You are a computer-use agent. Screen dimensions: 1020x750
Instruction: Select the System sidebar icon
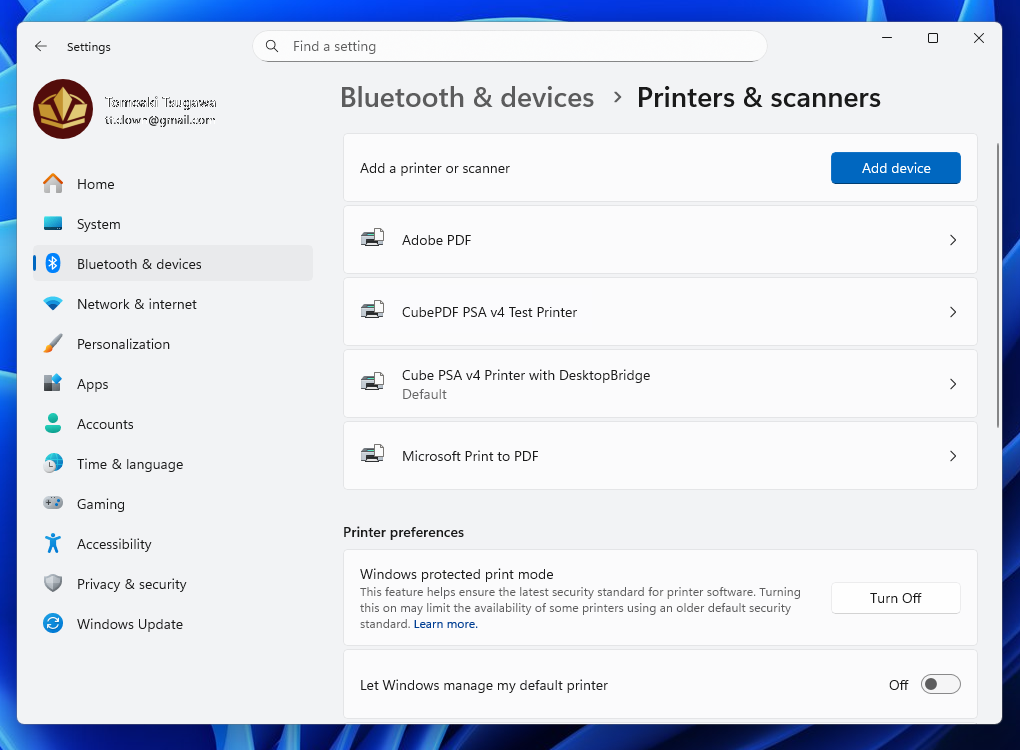point(52,224)
